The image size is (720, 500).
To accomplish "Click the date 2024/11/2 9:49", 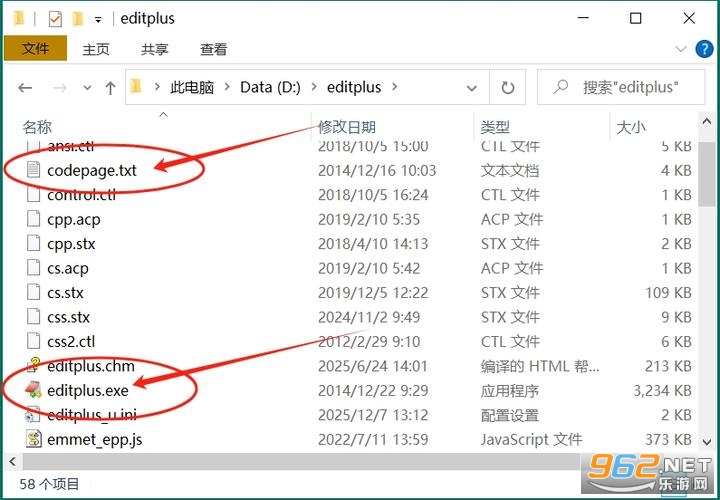I will pos(369,317).
